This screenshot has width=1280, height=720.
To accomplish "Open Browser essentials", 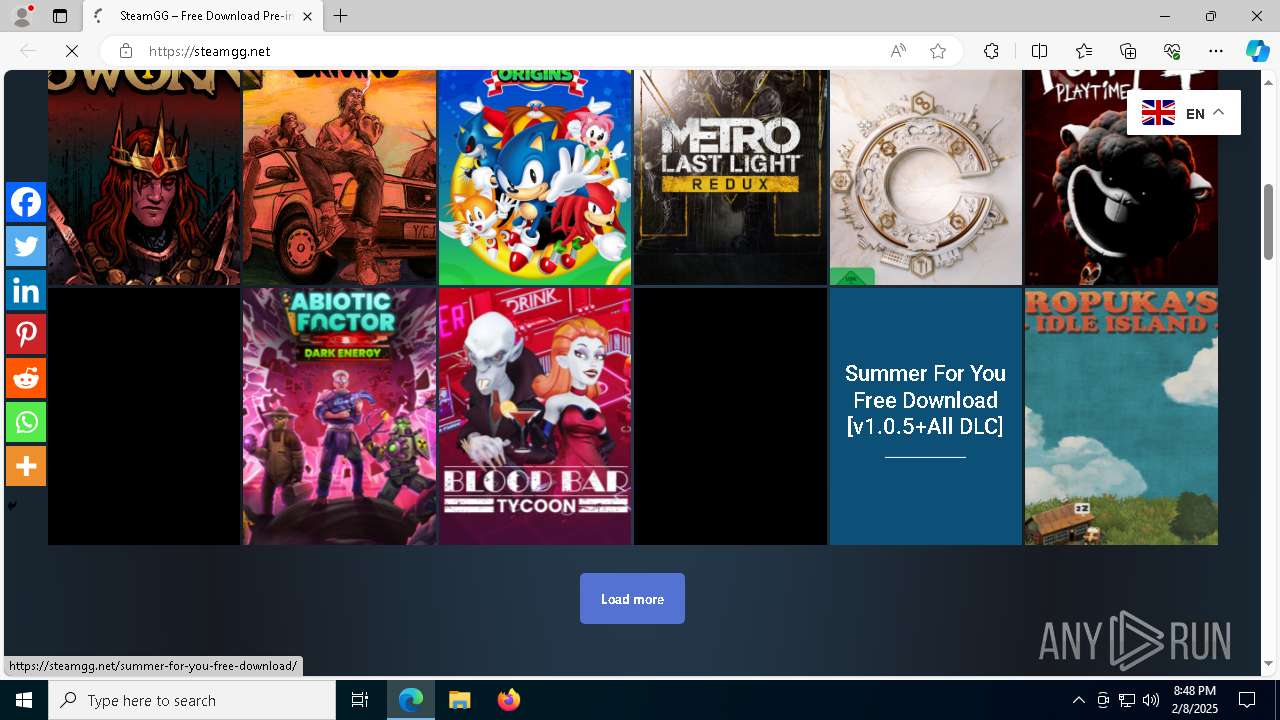I will pyautogui.click(x=1172, y=51).
